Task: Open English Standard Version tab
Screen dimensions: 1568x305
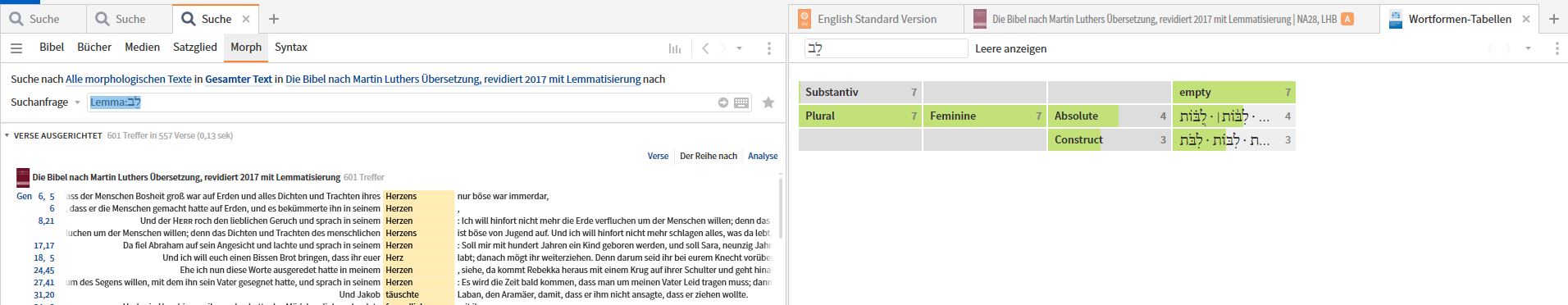Action: point(877,19)
